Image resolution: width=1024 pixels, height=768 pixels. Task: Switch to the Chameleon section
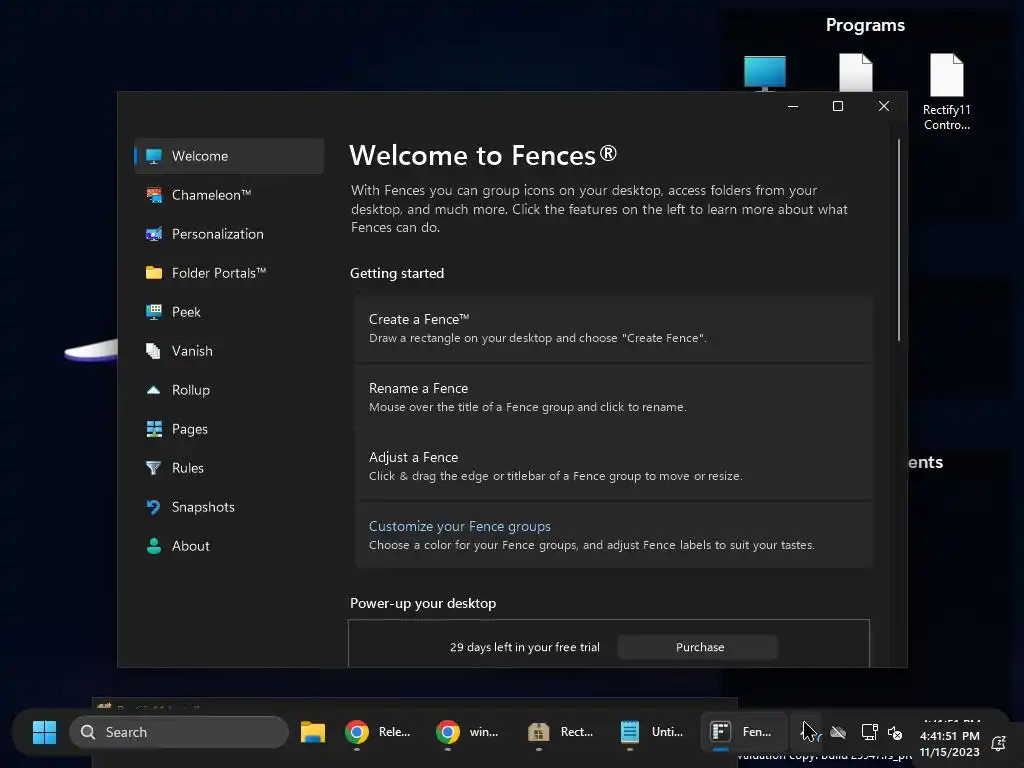click(x=229, y=195)
